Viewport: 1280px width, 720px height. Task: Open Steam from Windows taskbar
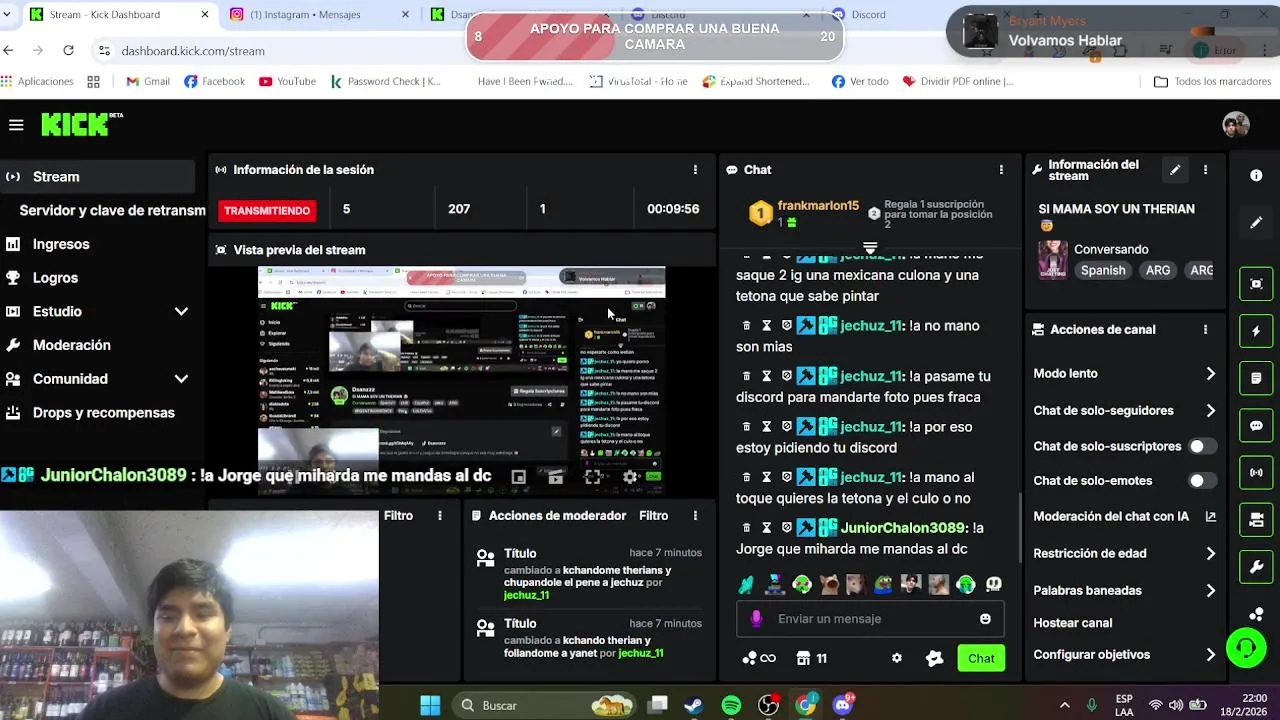tap(693, 706)
